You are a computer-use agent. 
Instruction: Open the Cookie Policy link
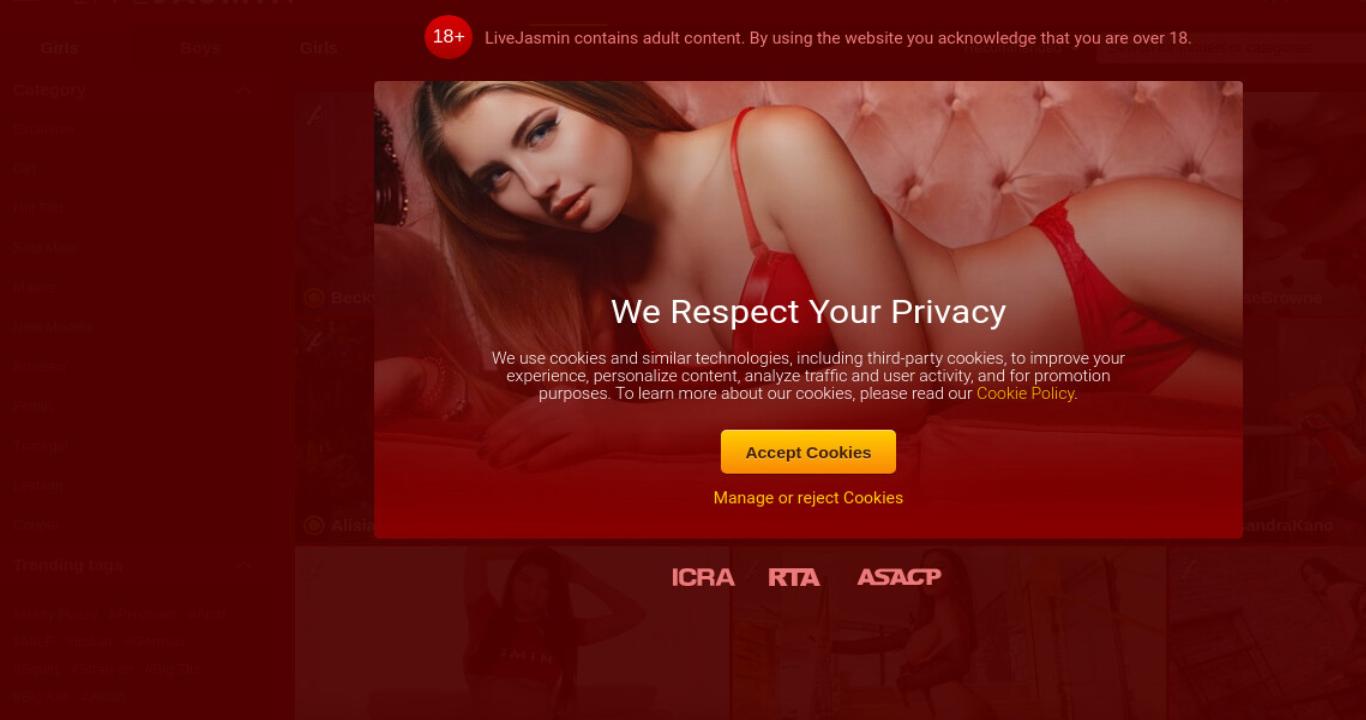pyautogui.click(x=1025, y=394)
